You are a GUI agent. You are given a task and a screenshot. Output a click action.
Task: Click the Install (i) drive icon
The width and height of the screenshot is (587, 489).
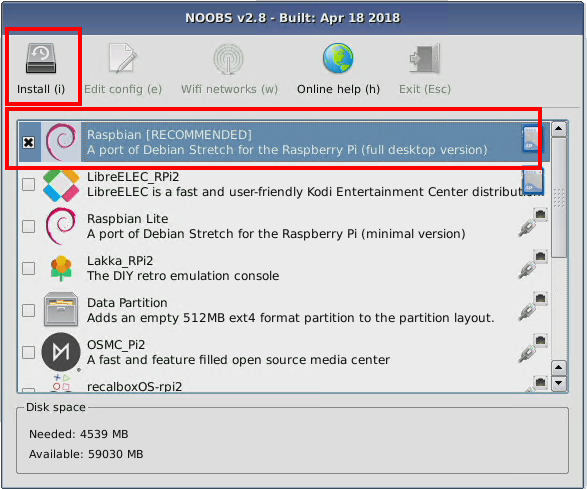(x=41, y=58)
